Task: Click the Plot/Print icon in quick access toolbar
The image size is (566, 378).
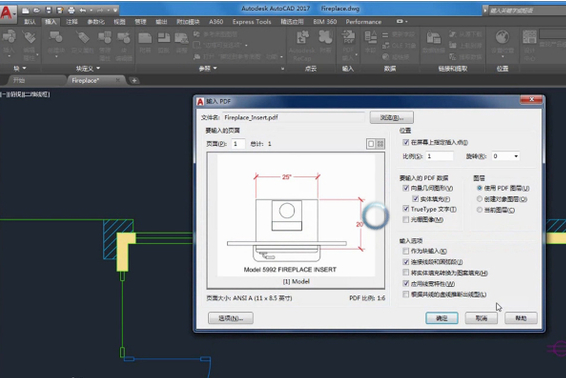Action: pos(71,10)
